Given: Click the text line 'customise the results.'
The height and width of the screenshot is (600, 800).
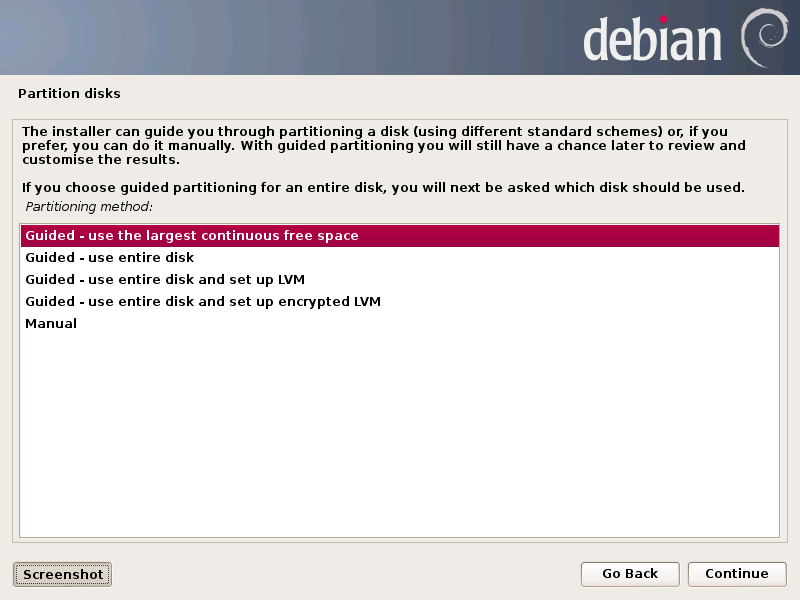Looking at the screenshot, I should 101,160.
